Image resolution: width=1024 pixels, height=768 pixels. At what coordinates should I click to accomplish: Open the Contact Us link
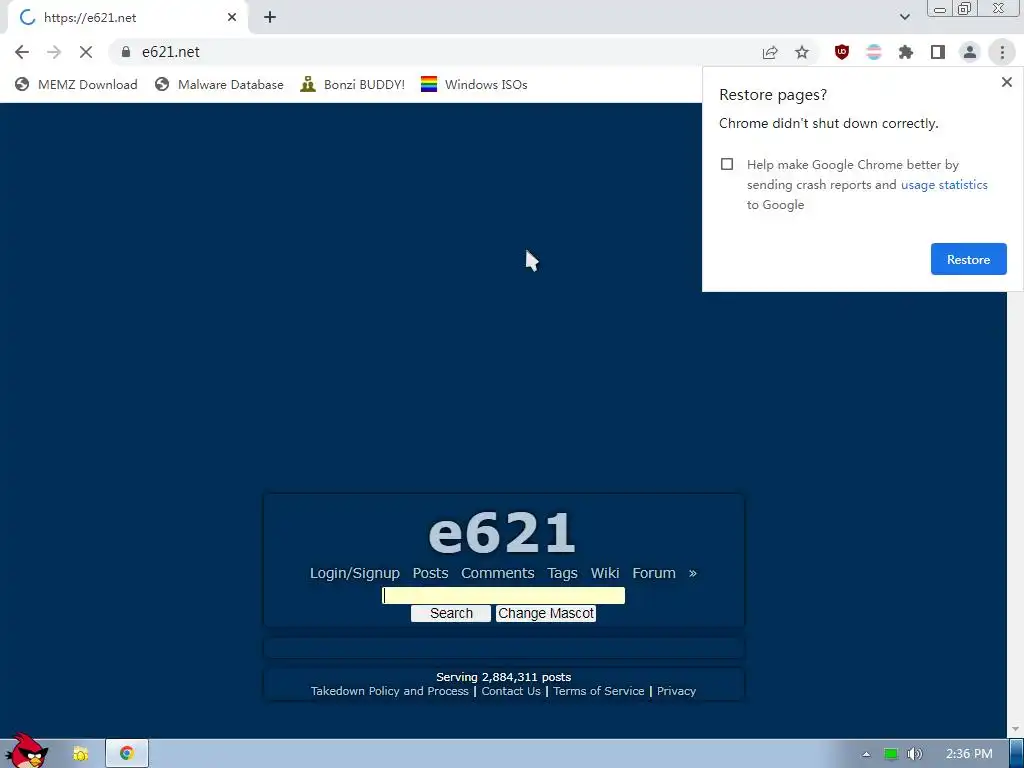point(511,691)
